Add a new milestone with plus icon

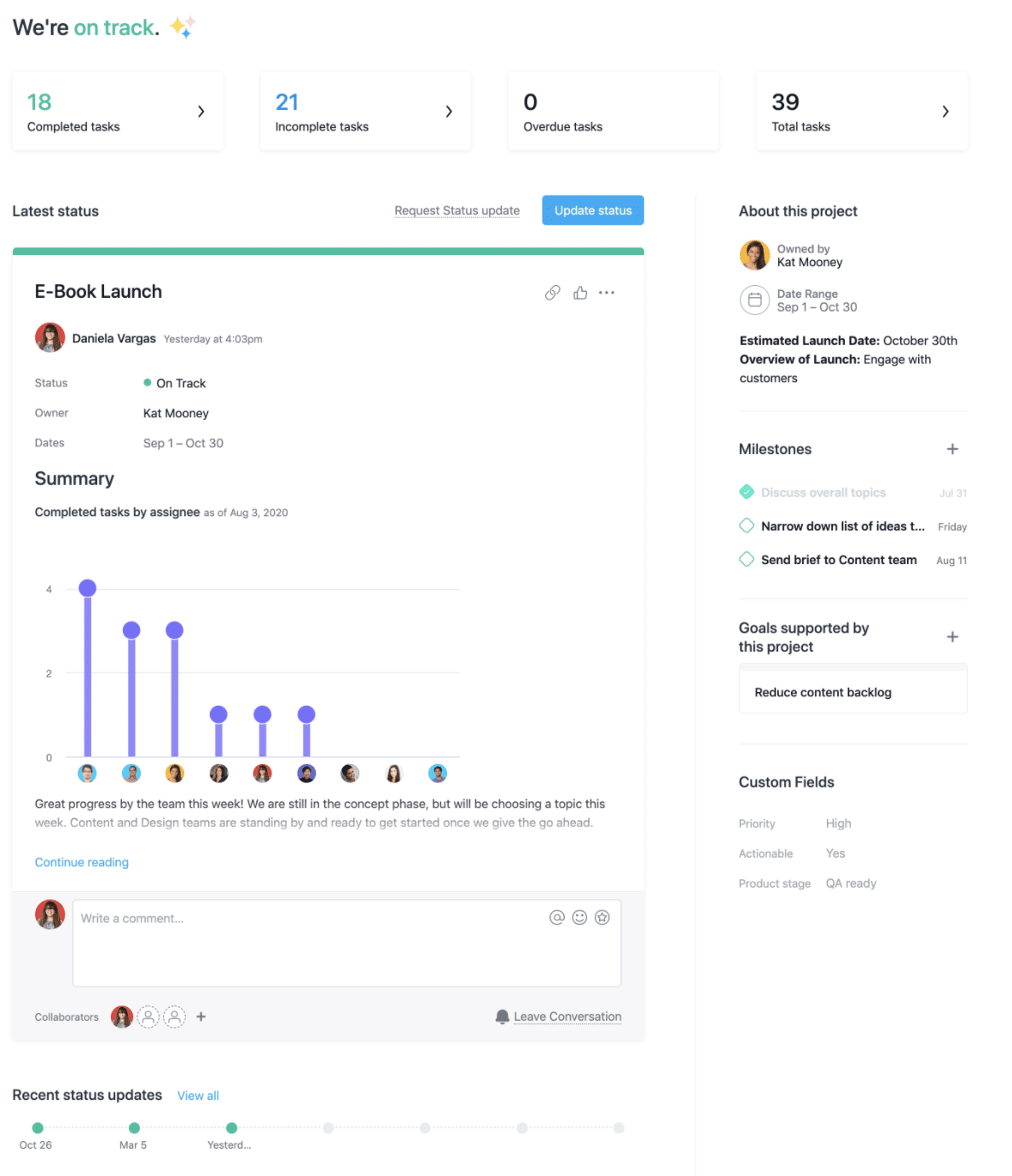952,449
